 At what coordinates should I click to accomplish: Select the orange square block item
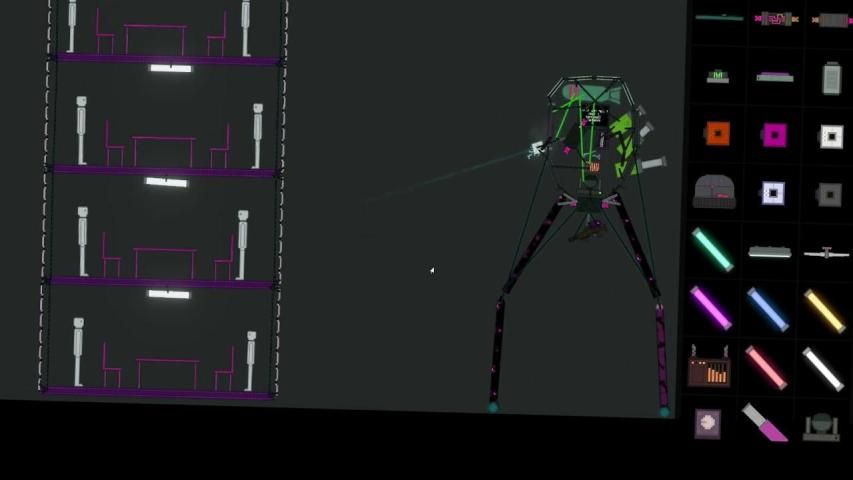(717, 134)
